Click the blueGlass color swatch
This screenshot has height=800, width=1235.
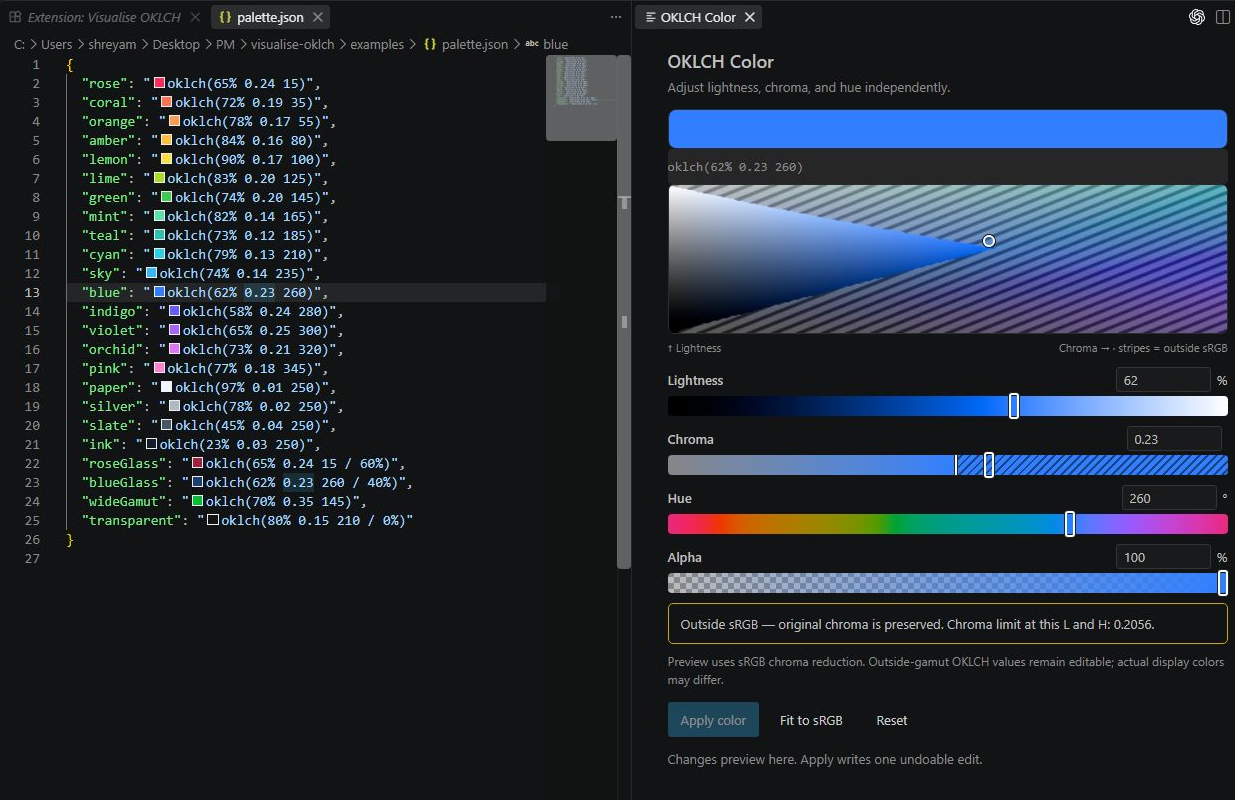coord(198,482)
